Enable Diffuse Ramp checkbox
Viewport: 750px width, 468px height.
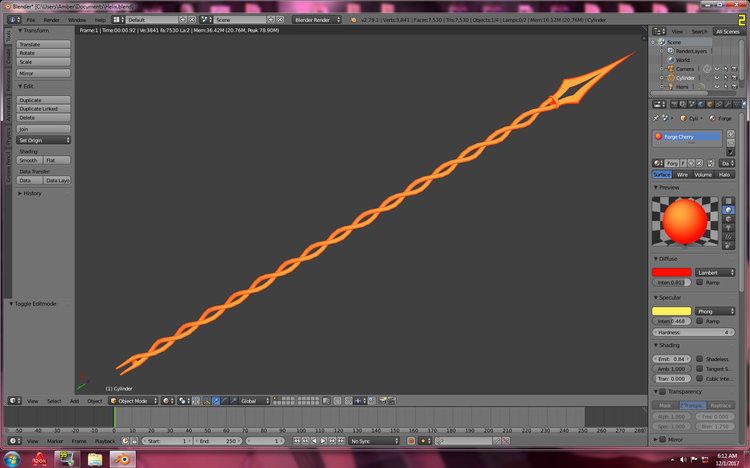(700, 282)
